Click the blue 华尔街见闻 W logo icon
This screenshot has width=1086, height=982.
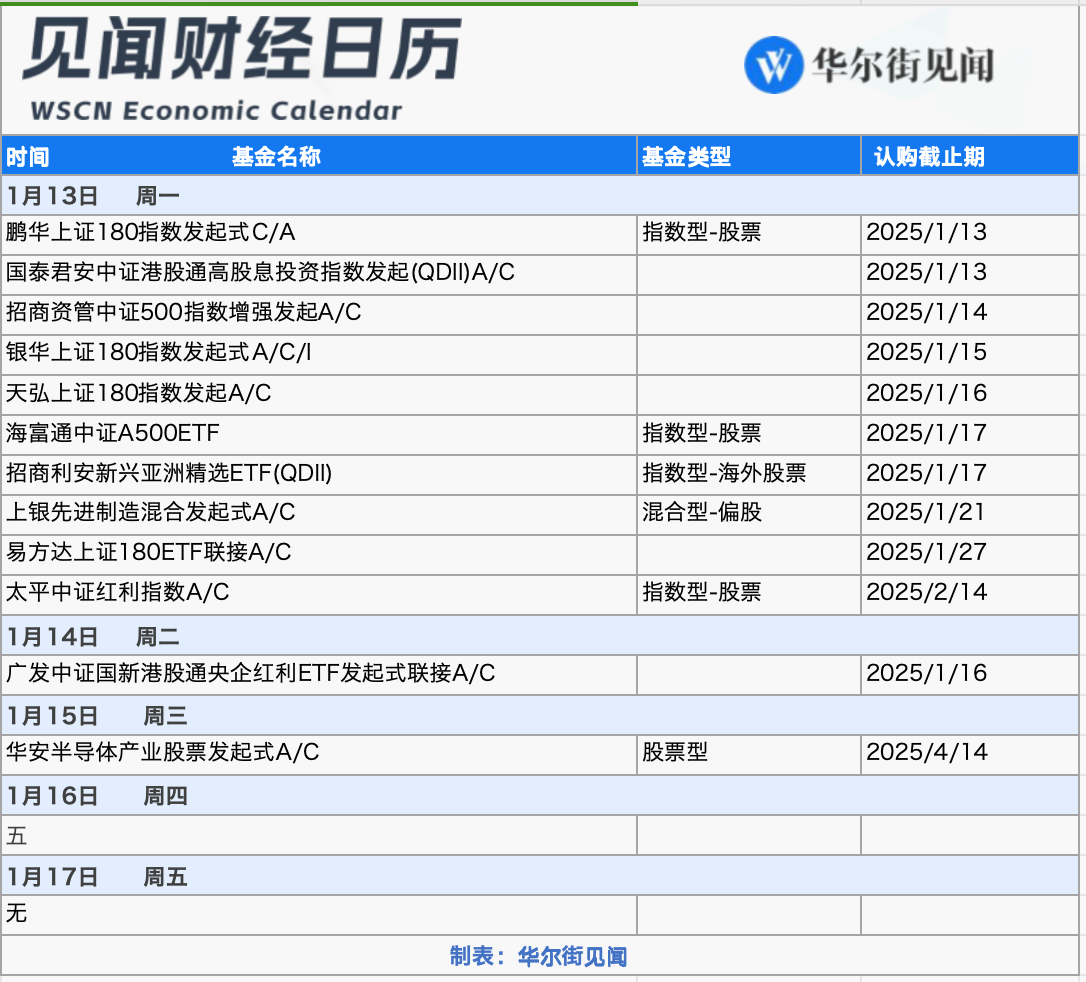click(774, 65)
